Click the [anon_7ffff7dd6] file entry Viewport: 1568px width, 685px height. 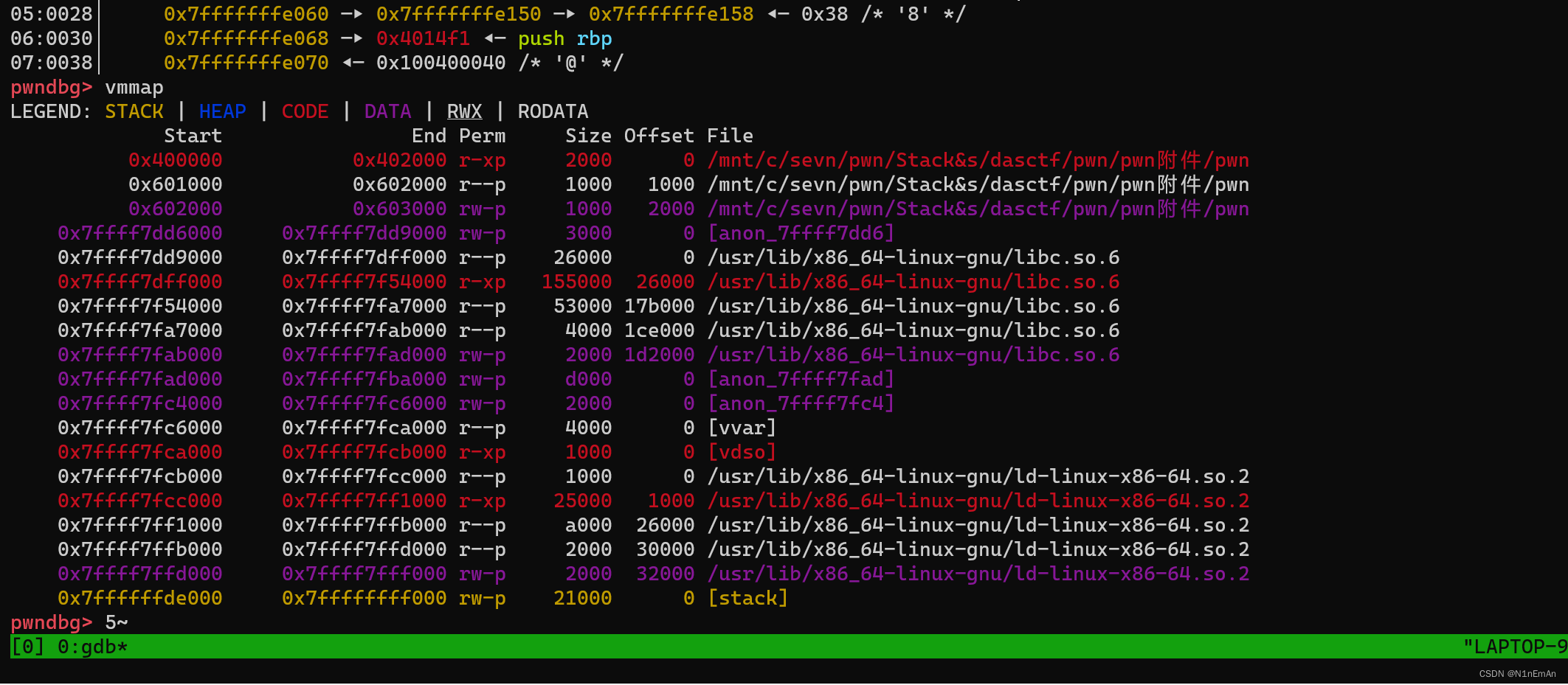801,233
